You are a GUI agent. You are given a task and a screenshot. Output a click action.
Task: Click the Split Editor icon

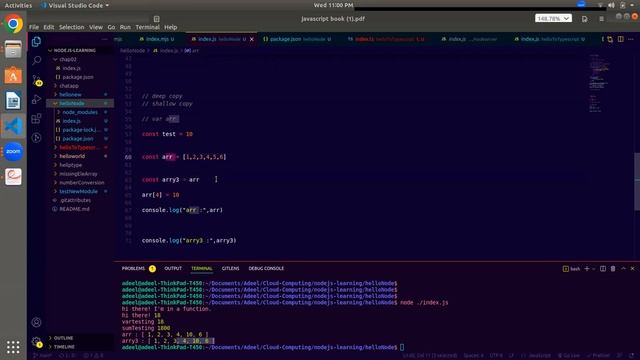click(620, 39)
